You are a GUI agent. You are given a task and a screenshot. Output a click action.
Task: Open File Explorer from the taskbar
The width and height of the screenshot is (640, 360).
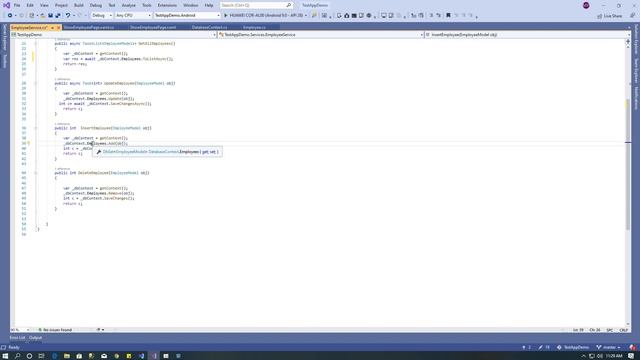click(67, 356)
